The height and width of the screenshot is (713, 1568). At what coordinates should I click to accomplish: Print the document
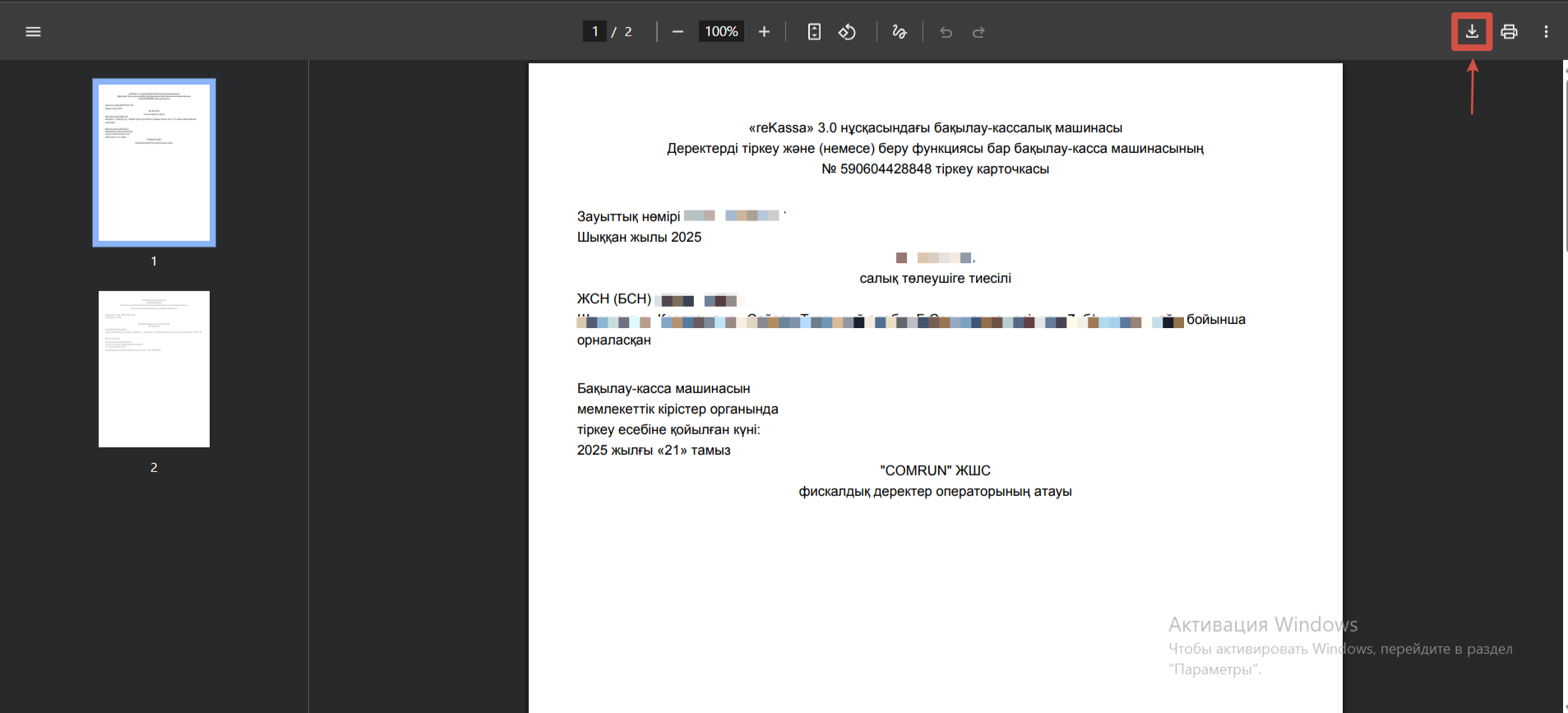click(x=1509, y=31)
